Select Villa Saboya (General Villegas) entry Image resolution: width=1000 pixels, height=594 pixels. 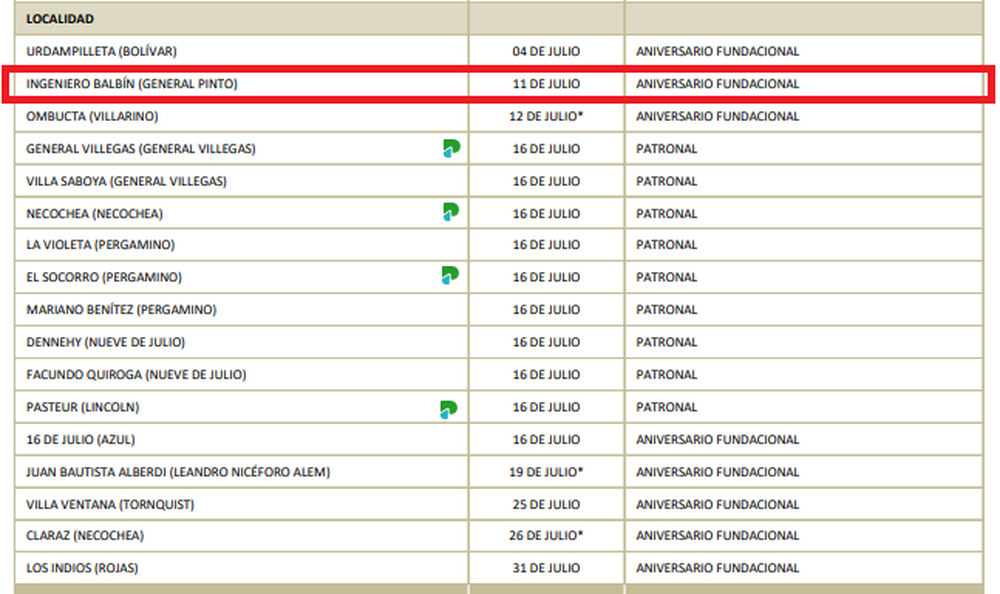pos(126,181)
